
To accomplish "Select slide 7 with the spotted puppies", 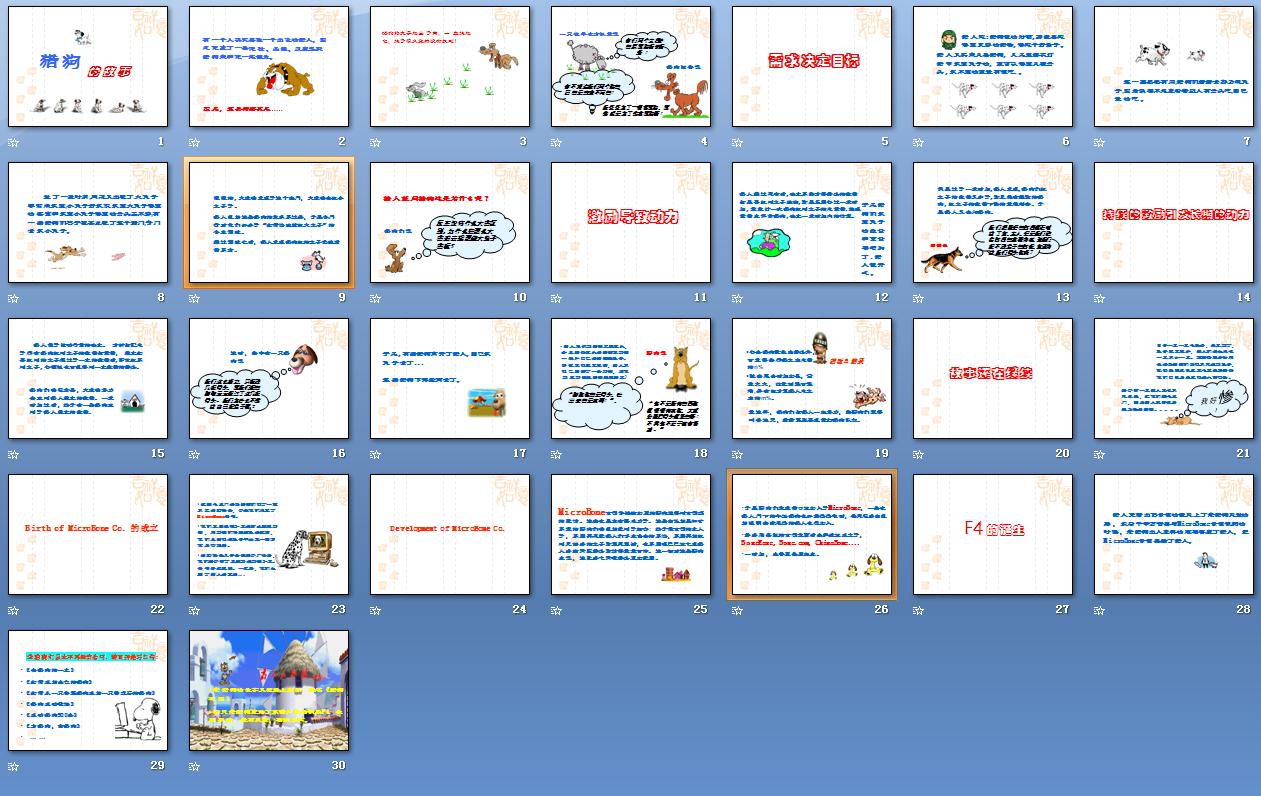I will [x=1174, y=66].
